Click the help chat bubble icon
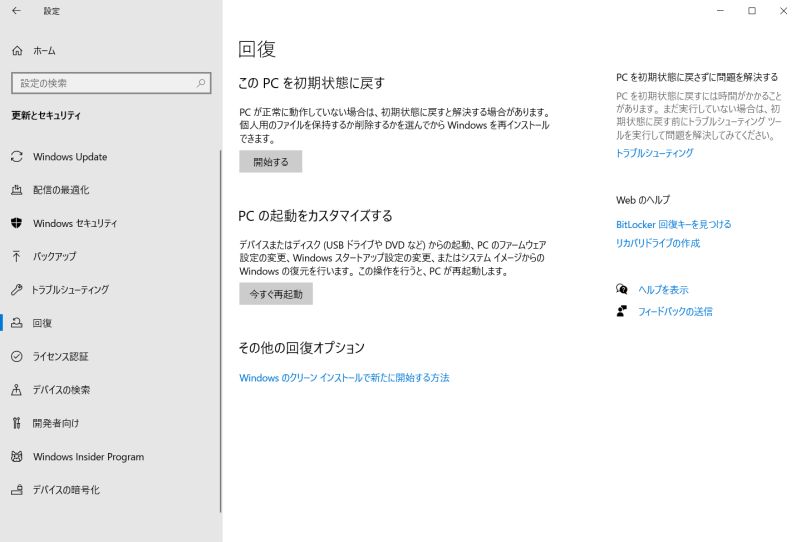This screenshot has height=542, width=800. click(621, 289)
